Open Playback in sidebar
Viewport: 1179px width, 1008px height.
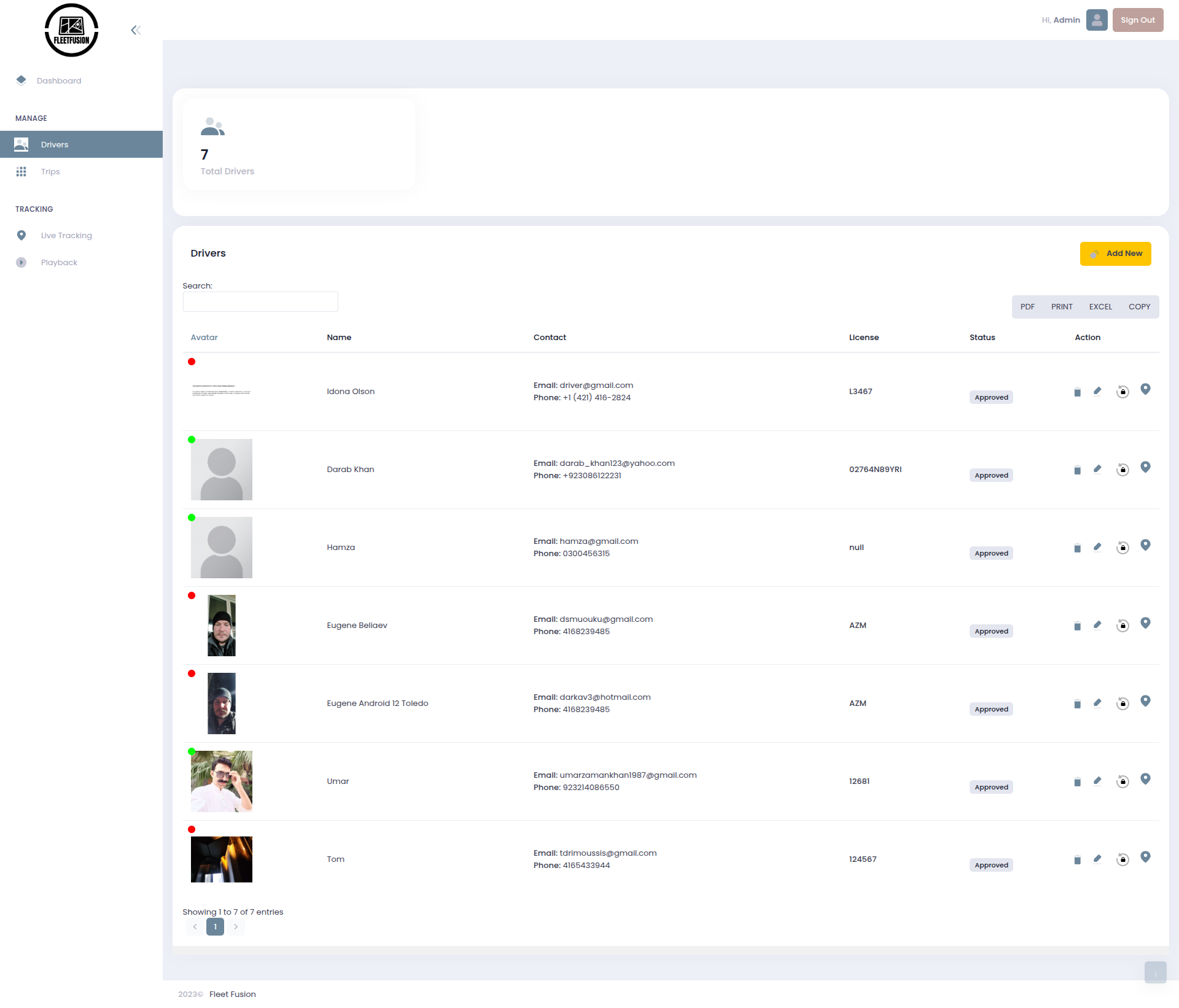coord(59,263)
